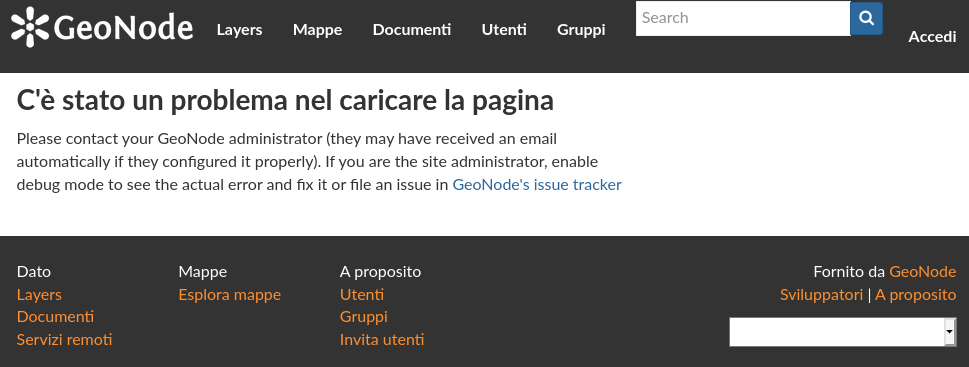Image resolution: width=969 pixels, height=367 pixels.
Task: Open the orange GeoNode footer link
Action: click(x=923, y=272)
